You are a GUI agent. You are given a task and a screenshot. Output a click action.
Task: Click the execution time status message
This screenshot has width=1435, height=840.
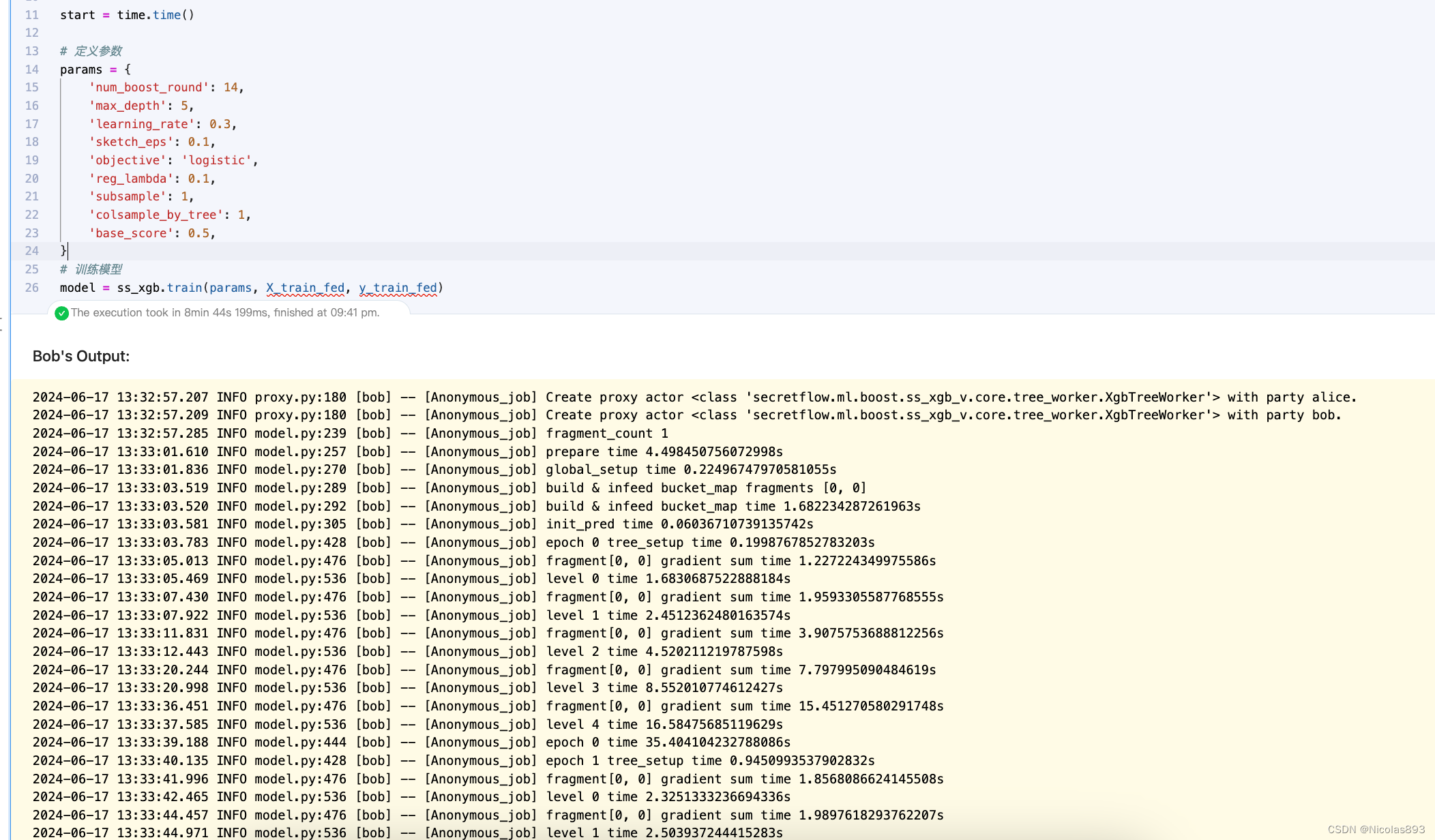pos(225,313)
